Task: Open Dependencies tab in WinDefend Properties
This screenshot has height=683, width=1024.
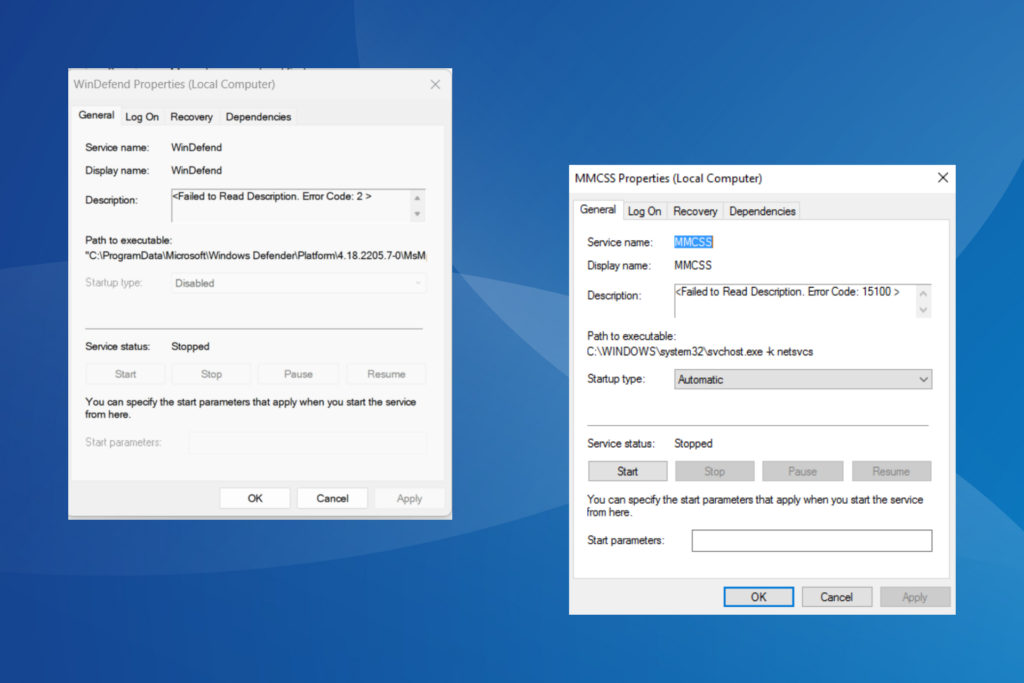Action: pos(258,117)
